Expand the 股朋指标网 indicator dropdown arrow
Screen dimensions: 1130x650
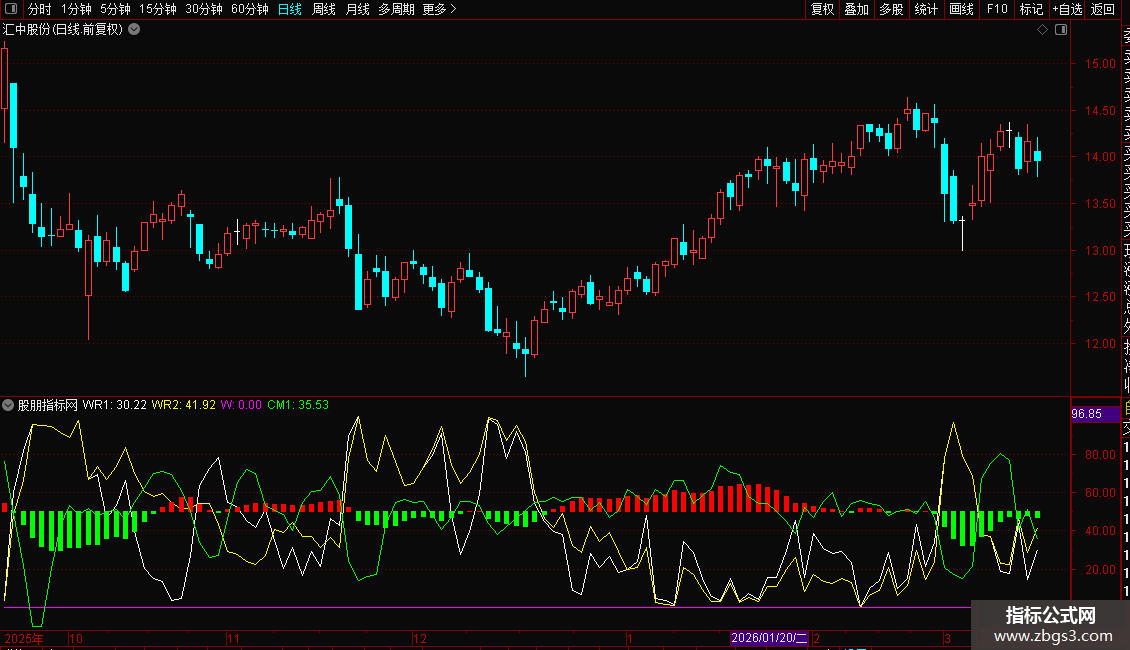pyautogui.click(x=9, y=406)
